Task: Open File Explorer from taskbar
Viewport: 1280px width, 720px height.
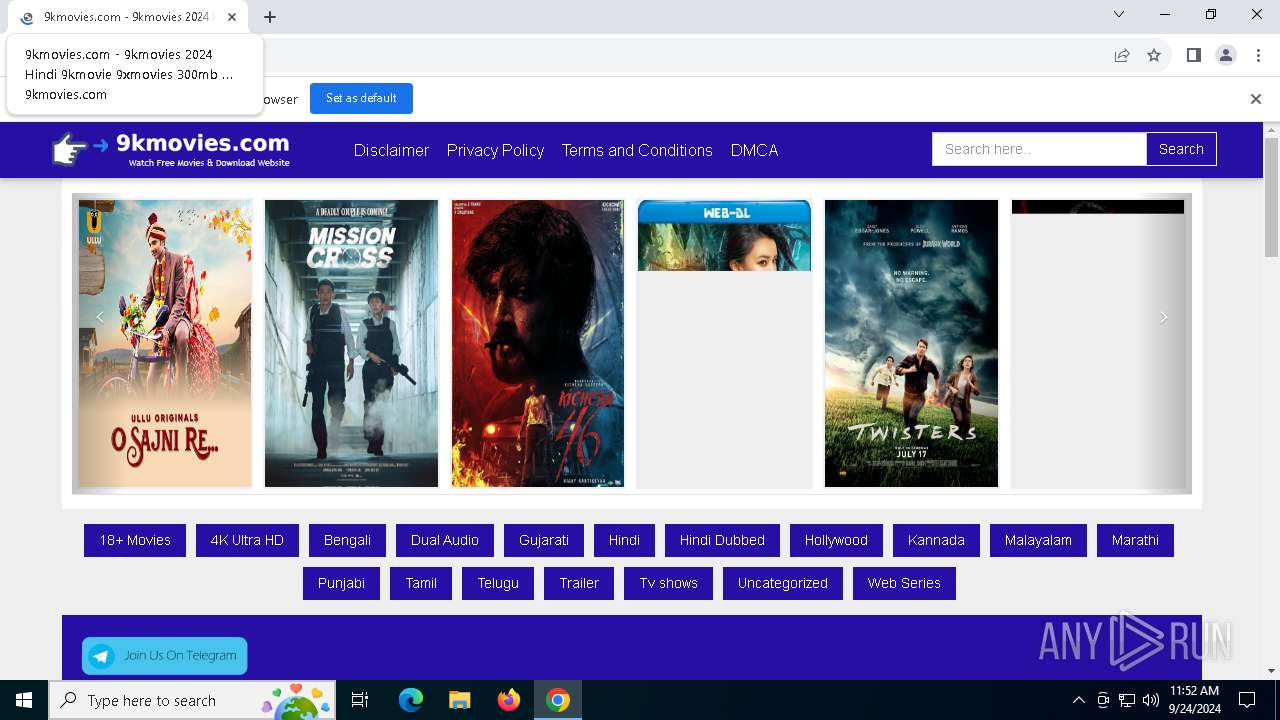Action: pos(459,700)
